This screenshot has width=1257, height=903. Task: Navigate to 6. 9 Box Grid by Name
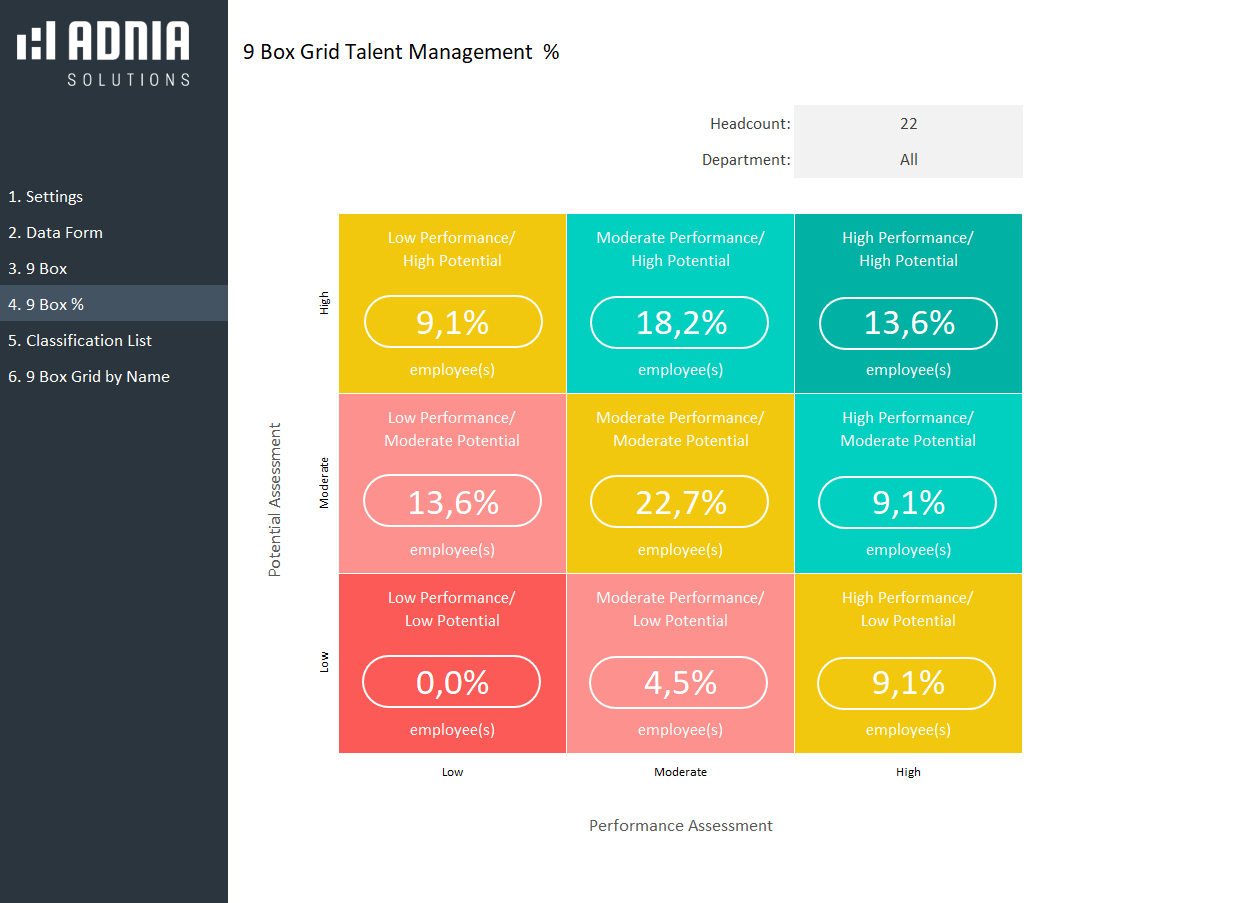click(x=89, y=377)
